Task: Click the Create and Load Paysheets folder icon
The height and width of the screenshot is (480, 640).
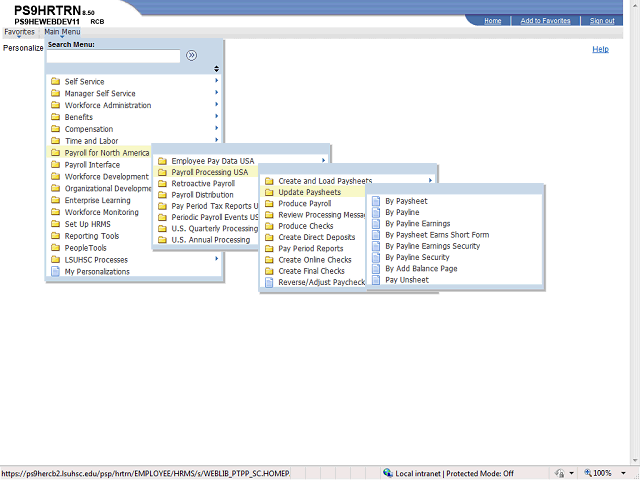Action: coord(269,180)
